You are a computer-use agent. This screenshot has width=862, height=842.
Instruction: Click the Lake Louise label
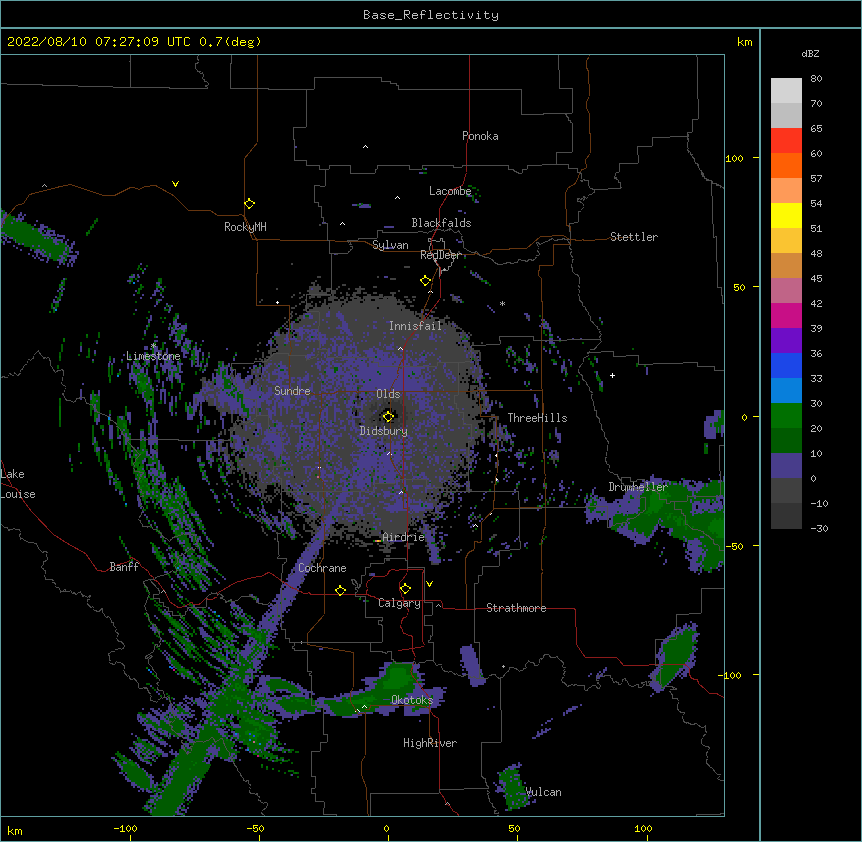(18, 484)
